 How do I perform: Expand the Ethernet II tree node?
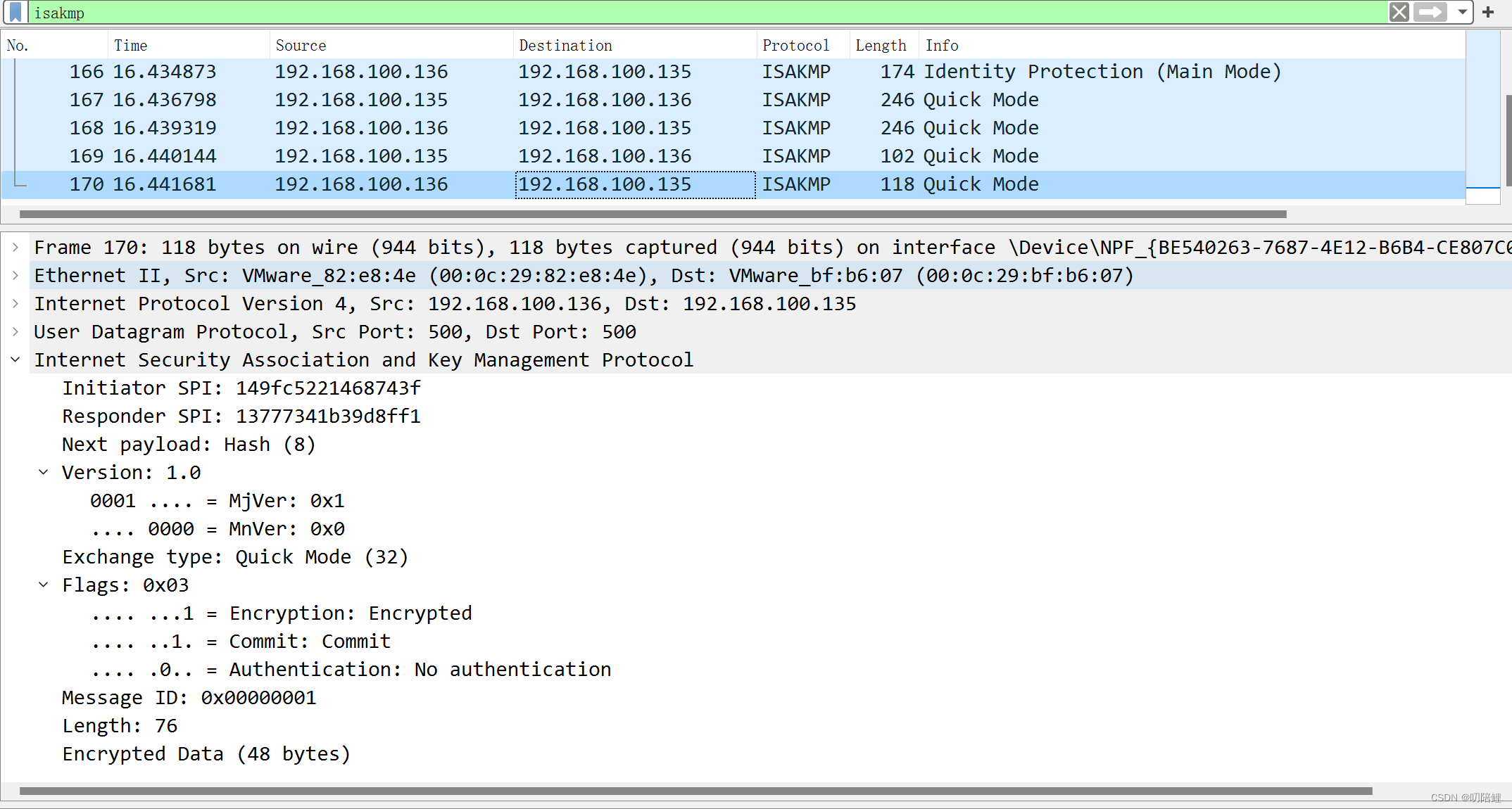pyautogui.click(x=15, y=276)
